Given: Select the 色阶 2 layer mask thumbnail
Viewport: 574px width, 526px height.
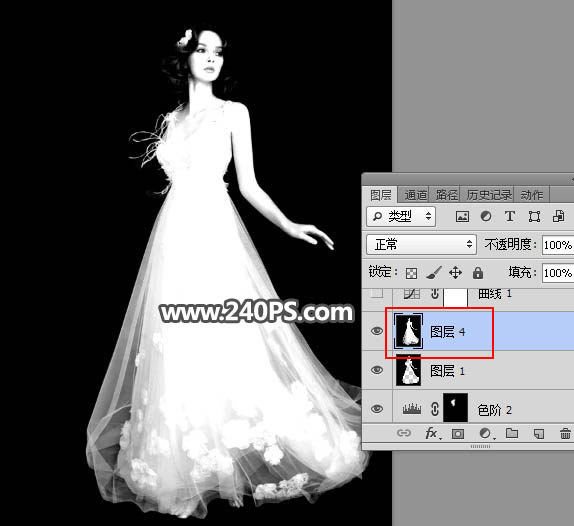Looking at the screenshot, I should coord(455,407).
